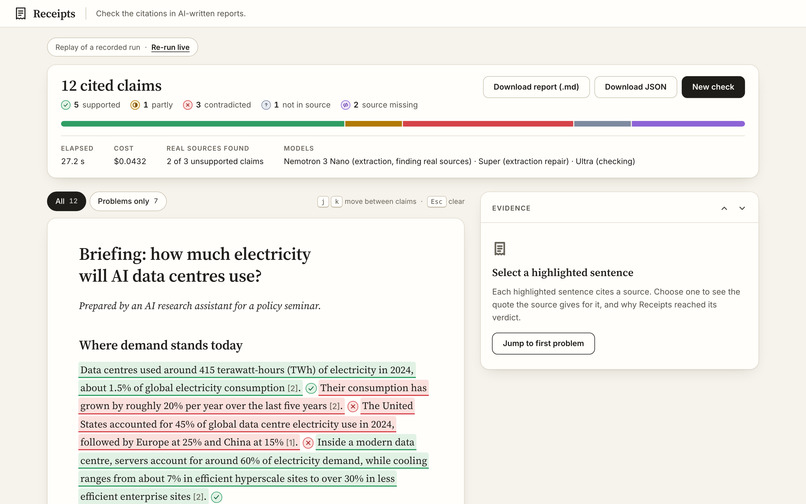Click the j keyboard hint key
Image resolution: width=806 pixels, height=504 pixels.
[x=323, y=202]
